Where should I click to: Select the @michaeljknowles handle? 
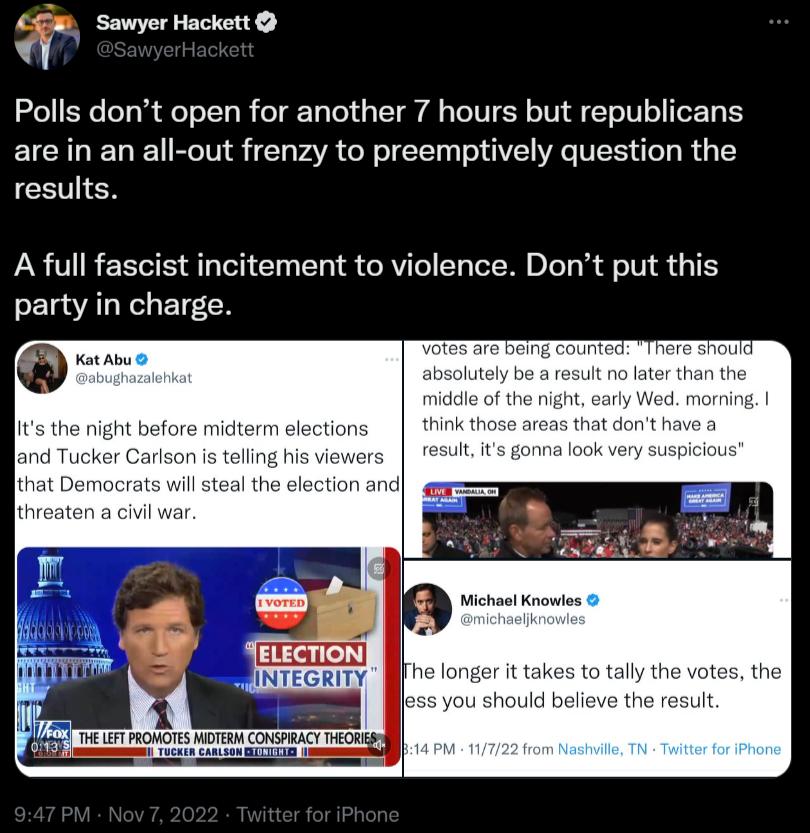click(x=523, y=618)
